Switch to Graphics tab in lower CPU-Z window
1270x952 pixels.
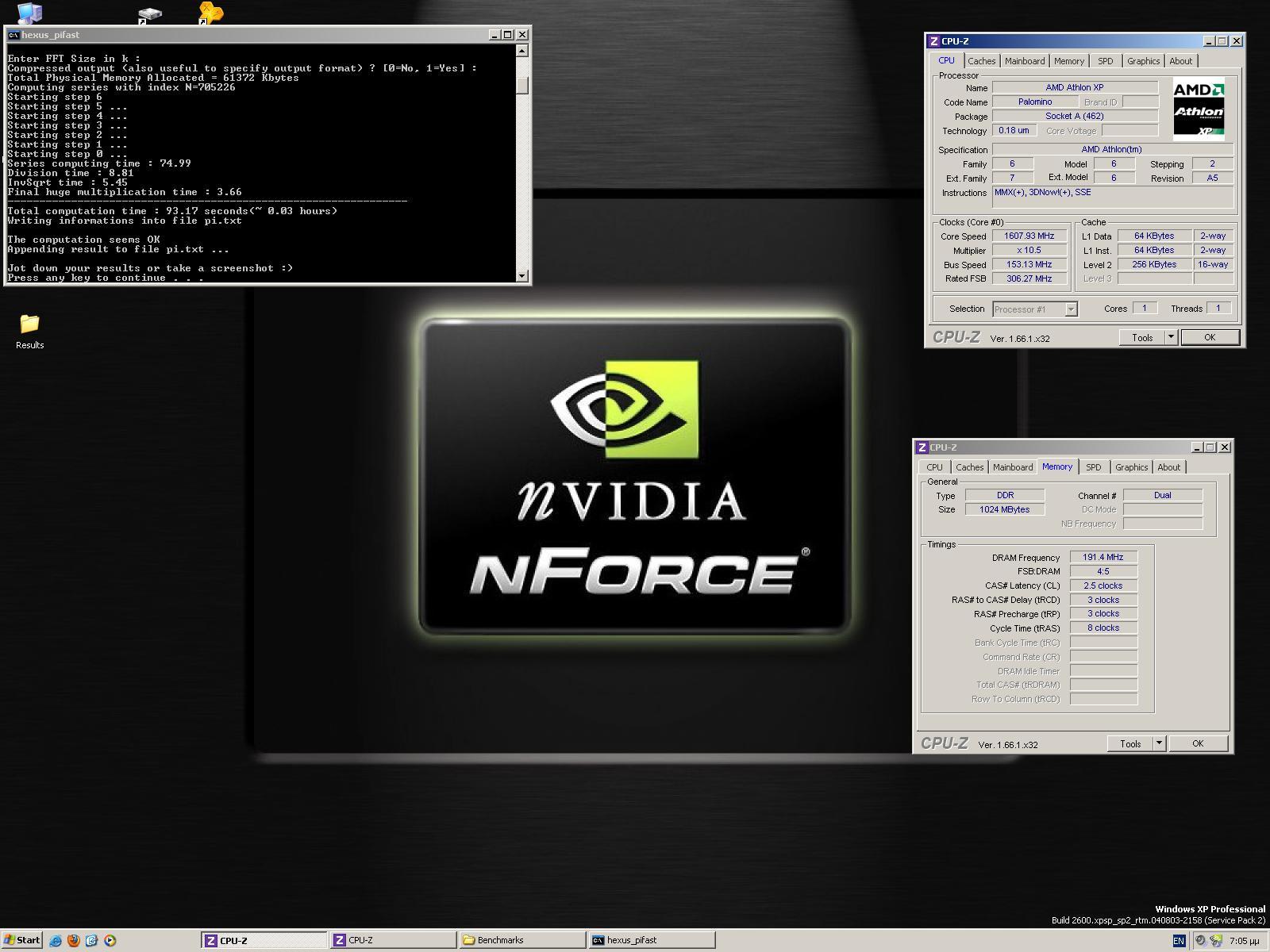click(x=1132, y=467)
